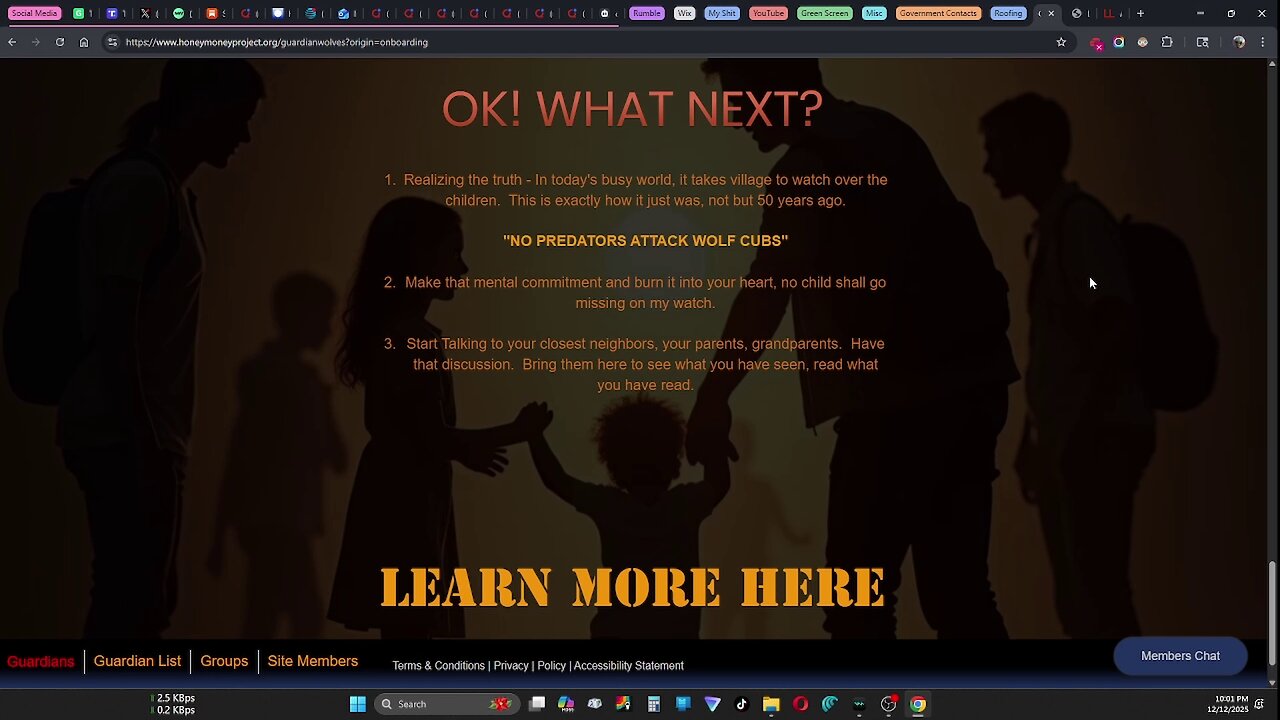Go back using the browser back arrow
This screenshot has width=1280, height=720.
click(12, 42)
